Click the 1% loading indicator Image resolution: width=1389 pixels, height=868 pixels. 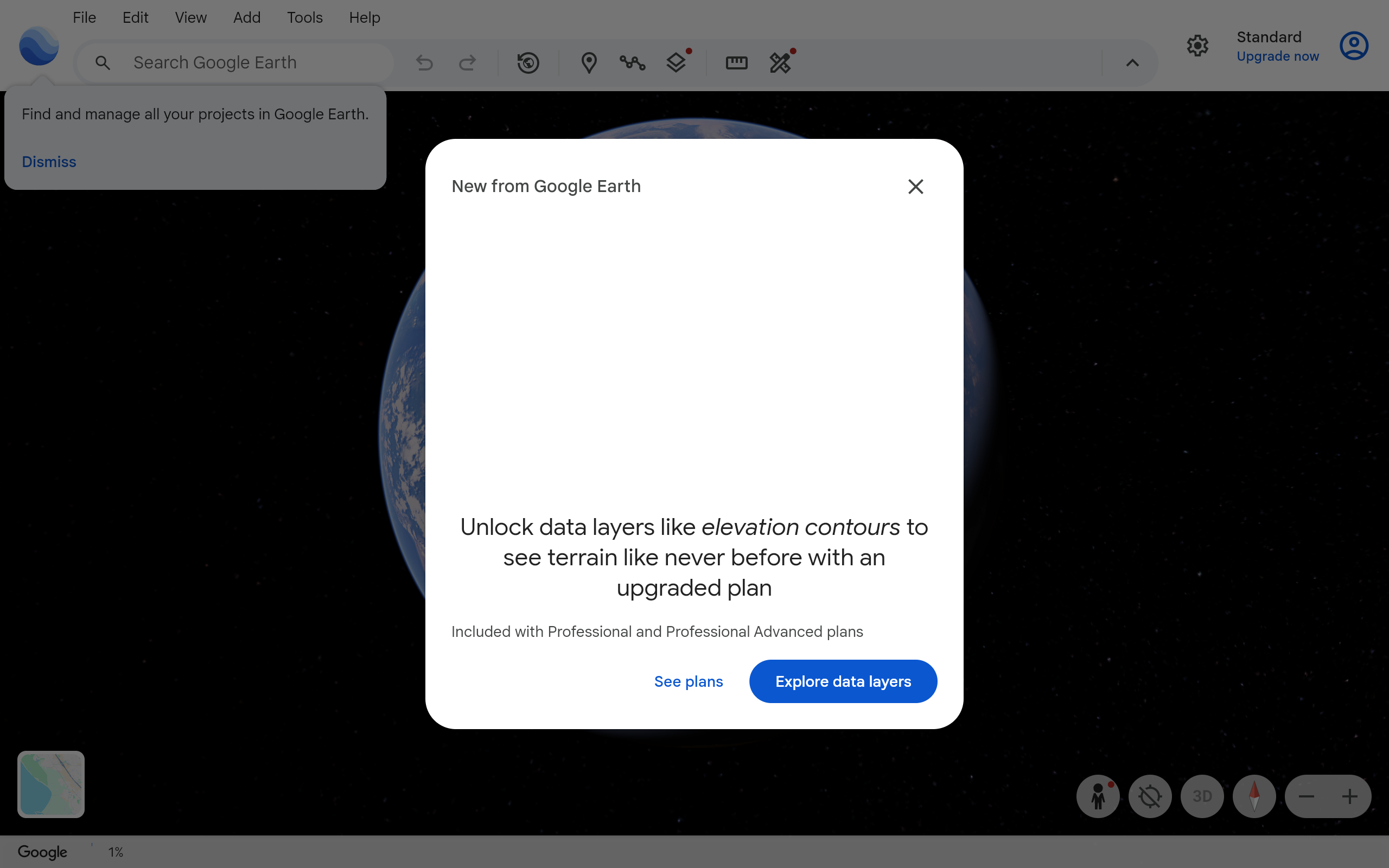tap(116, 852)
